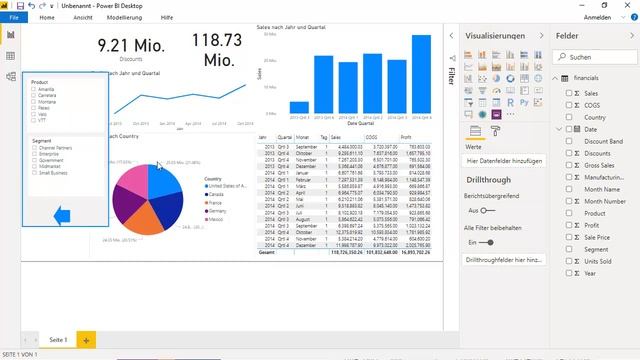Open help via blue question icon

pos(634,17)
